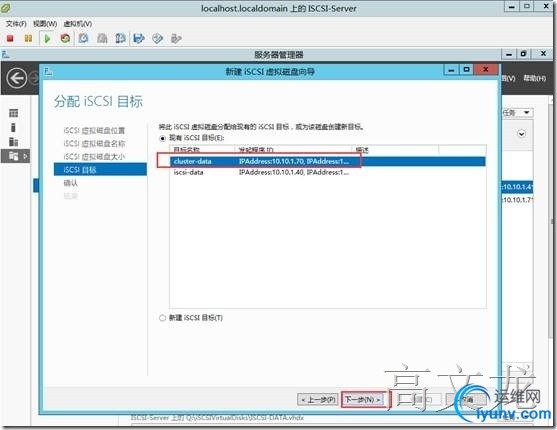Click the 上一步(P) previous button
Screen dimensions: 557x430
click(318, 399)
